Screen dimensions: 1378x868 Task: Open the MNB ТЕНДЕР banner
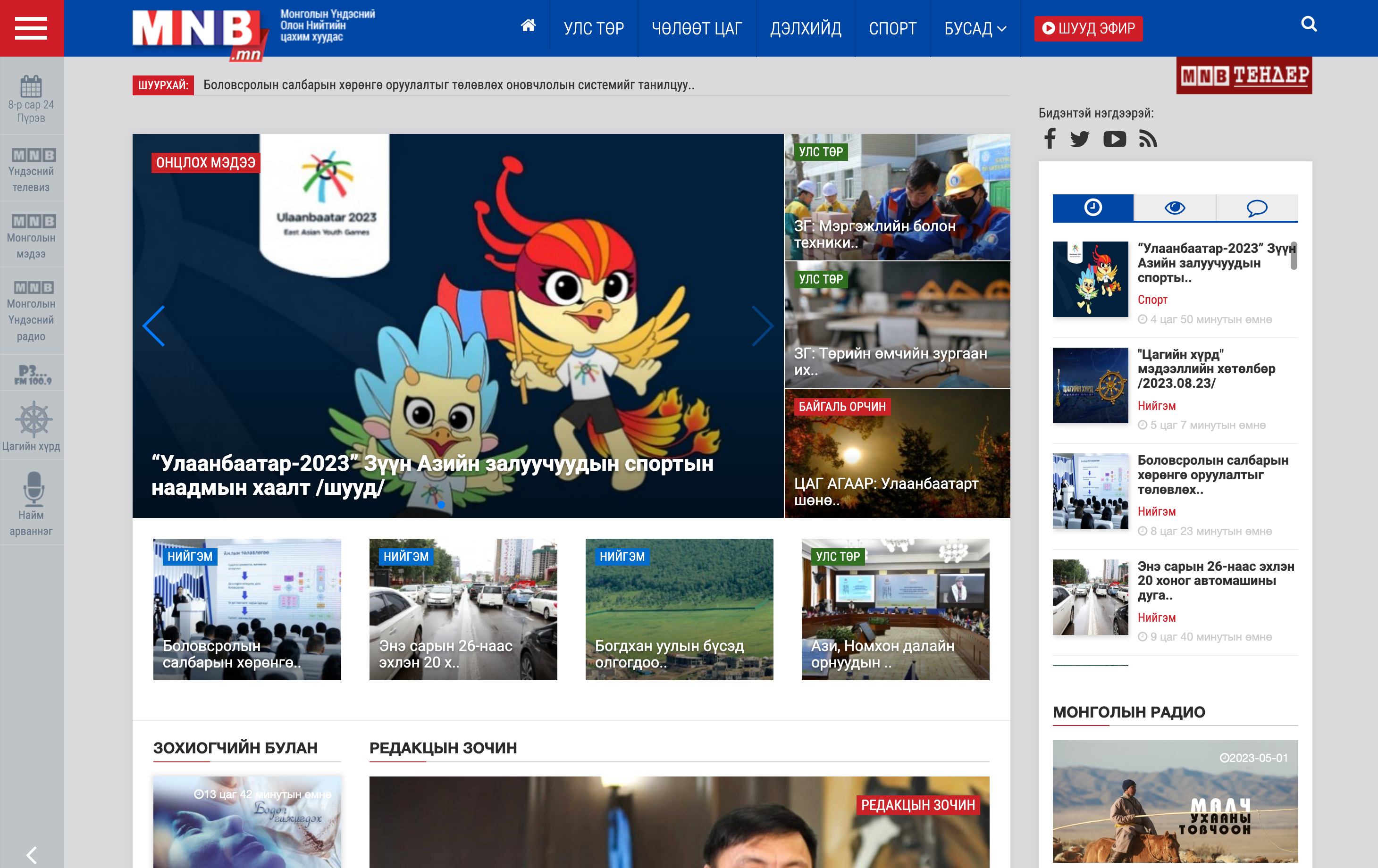click(1244, 75)
